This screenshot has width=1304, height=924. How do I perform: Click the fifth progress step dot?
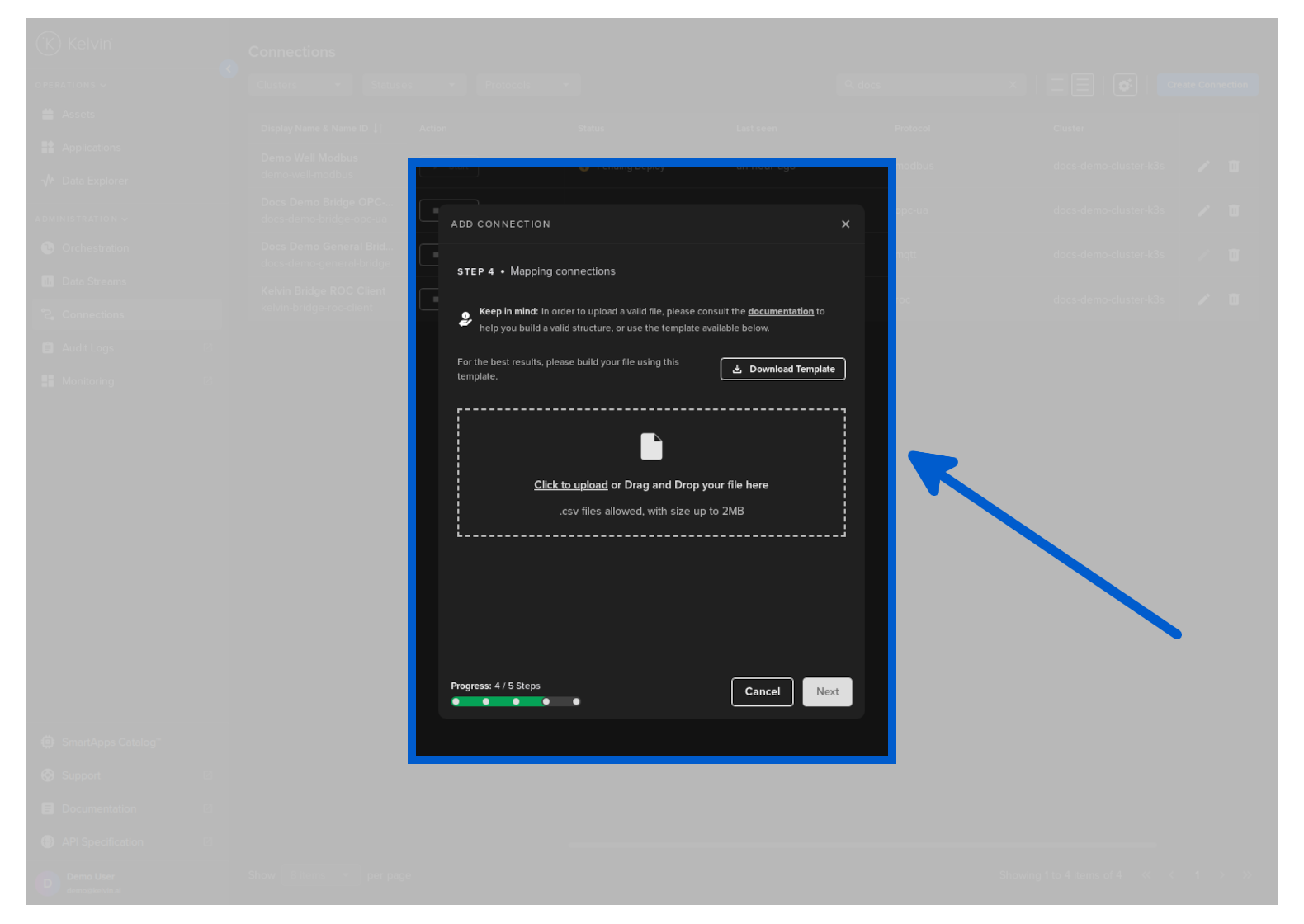[x=576, y=702]
